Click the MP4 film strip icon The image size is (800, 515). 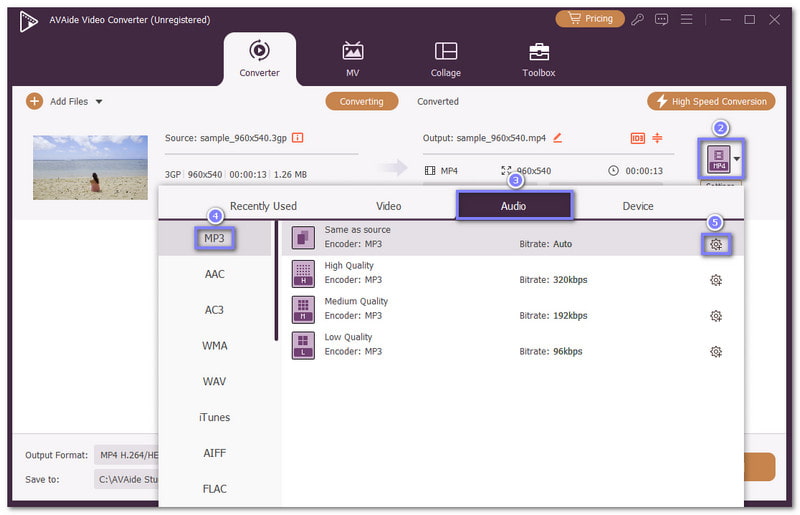[x=430, y=170]
